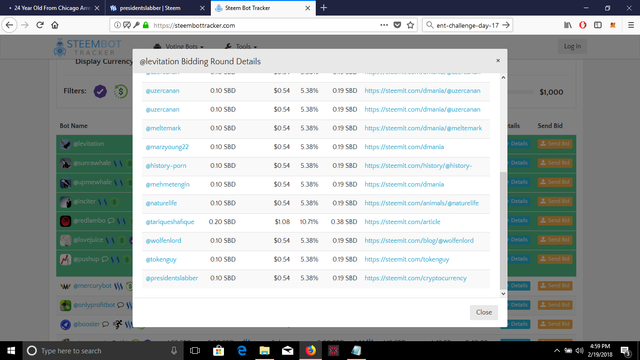Open the Mail app from taskbar

pos(288,351)
